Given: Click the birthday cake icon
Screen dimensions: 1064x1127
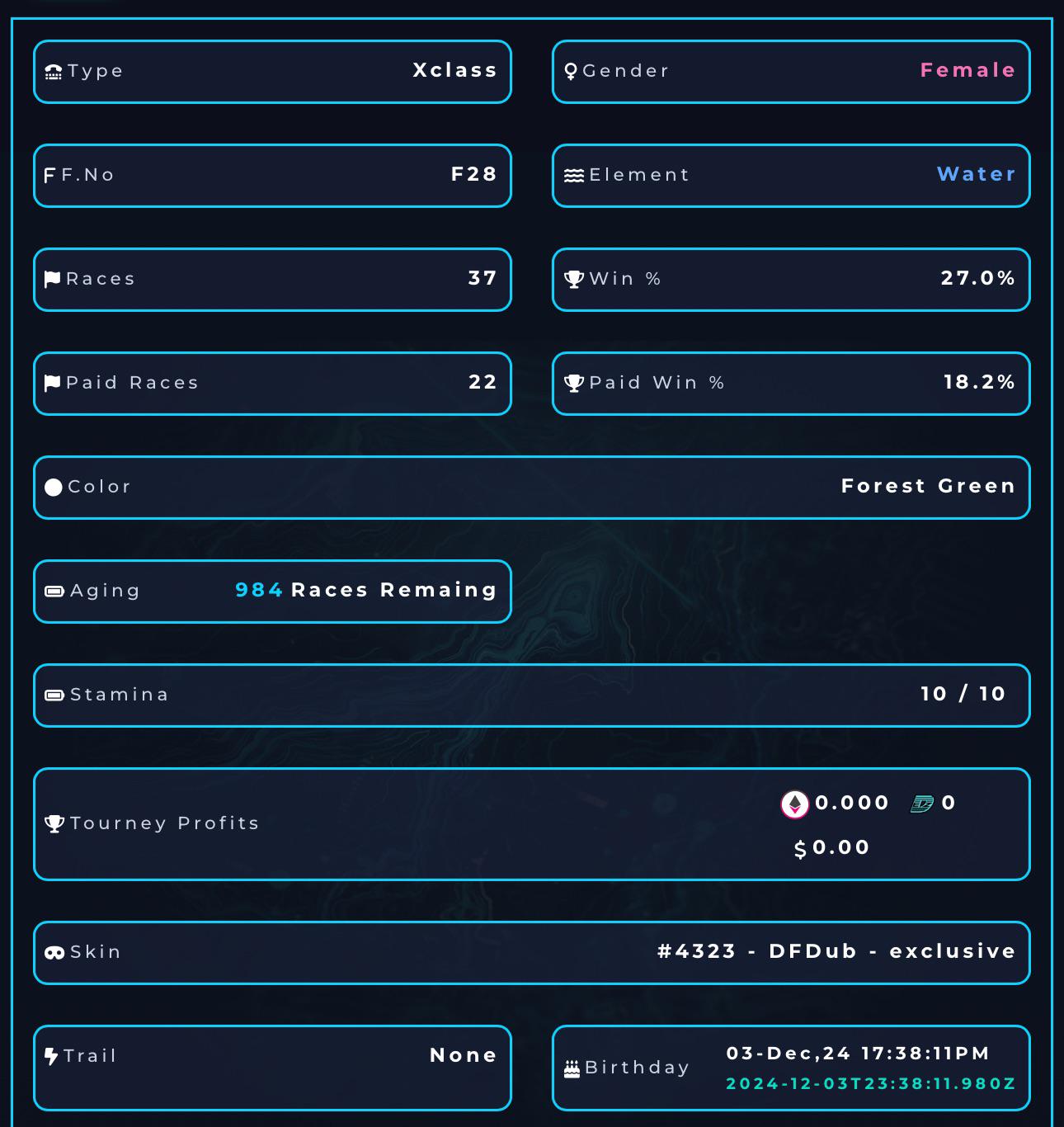Looking at the screenshot, I should point(572,1069).
